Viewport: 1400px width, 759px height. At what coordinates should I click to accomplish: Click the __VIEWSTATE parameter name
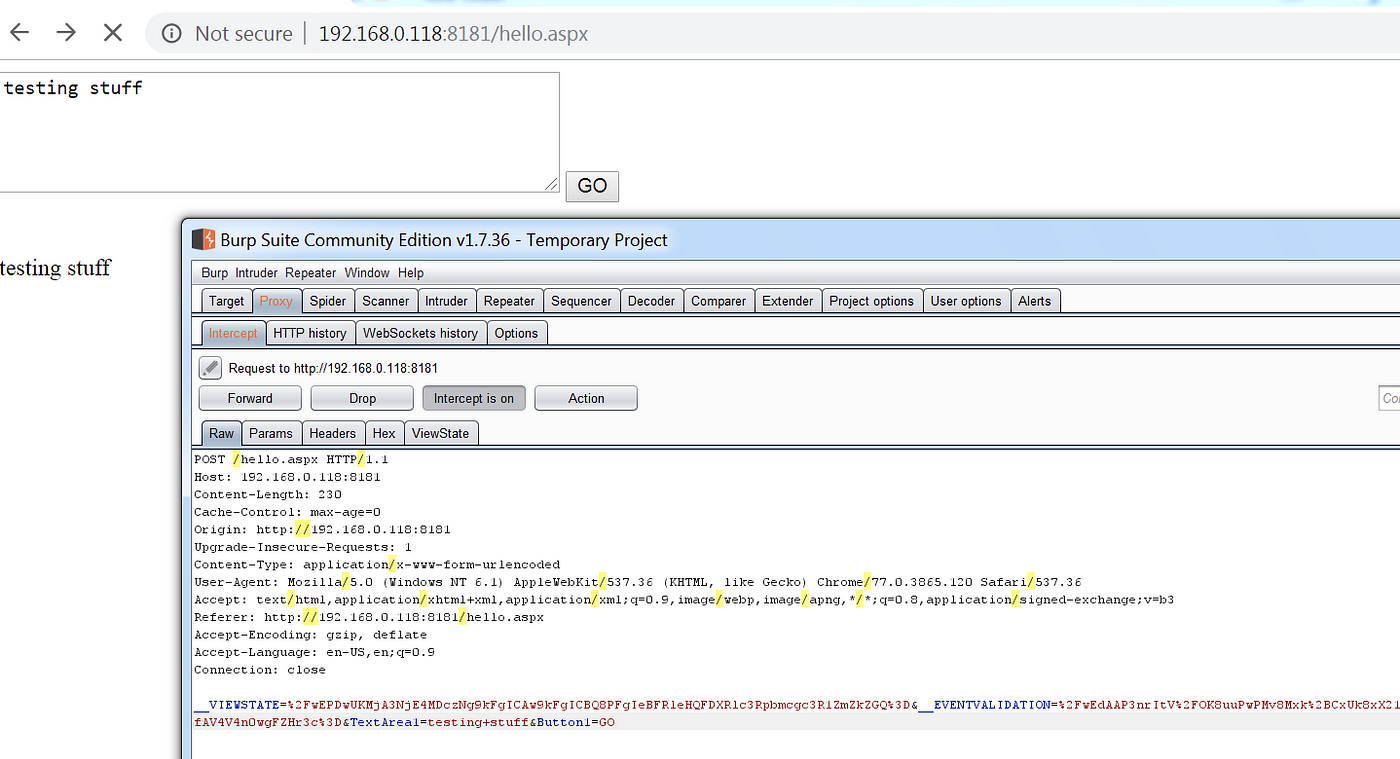(236, 704)
